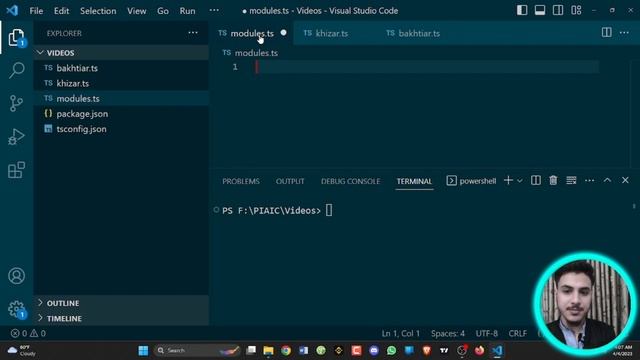
Task: Click CRLF end-of-line selector
Action: point(518,333)
